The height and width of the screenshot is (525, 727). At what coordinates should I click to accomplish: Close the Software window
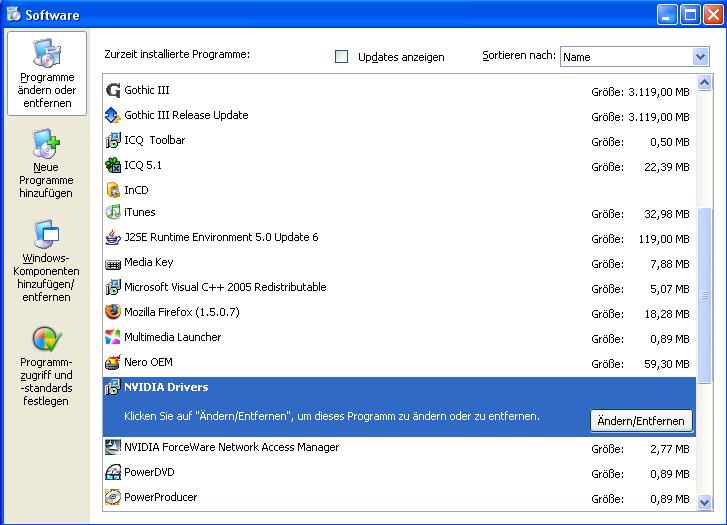714,15
